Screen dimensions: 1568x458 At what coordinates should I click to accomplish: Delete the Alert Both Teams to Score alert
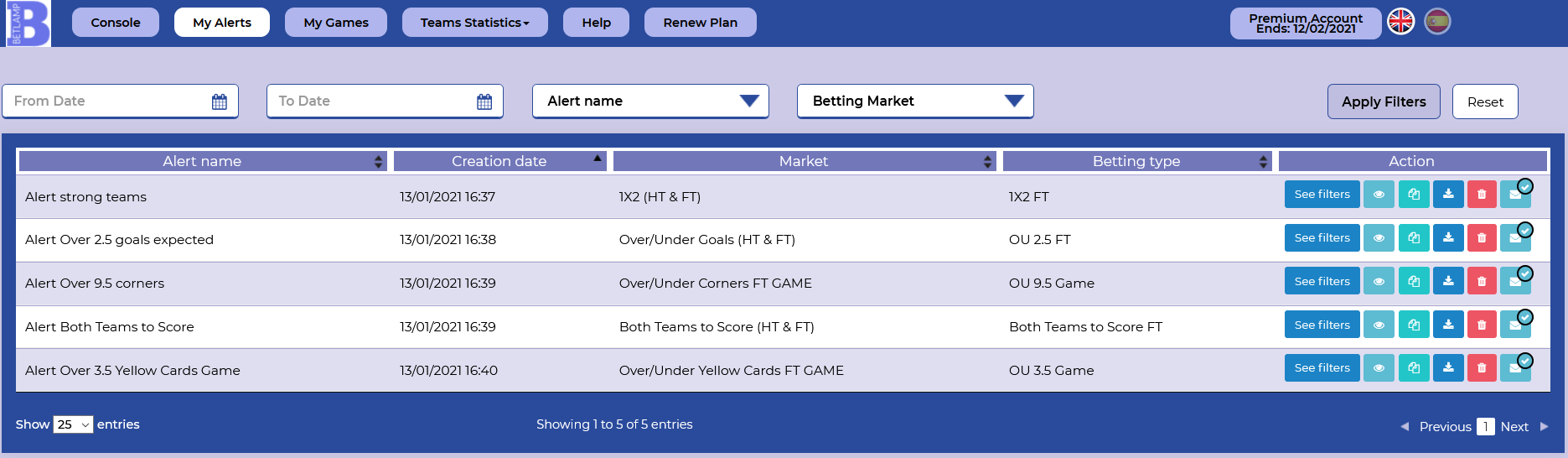1482,325
